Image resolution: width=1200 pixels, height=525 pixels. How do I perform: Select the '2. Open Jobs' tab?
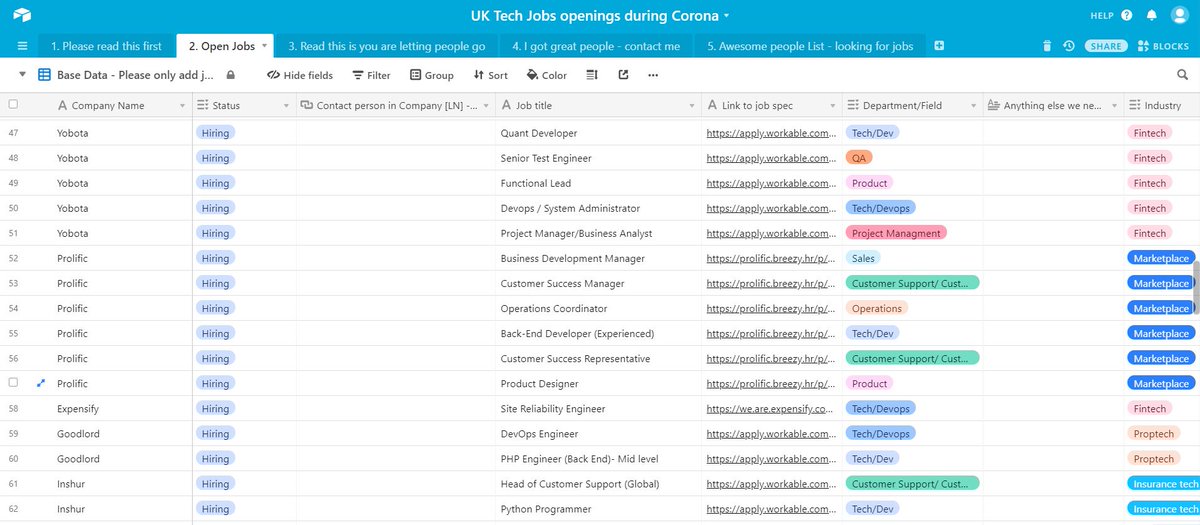point(223,46)
